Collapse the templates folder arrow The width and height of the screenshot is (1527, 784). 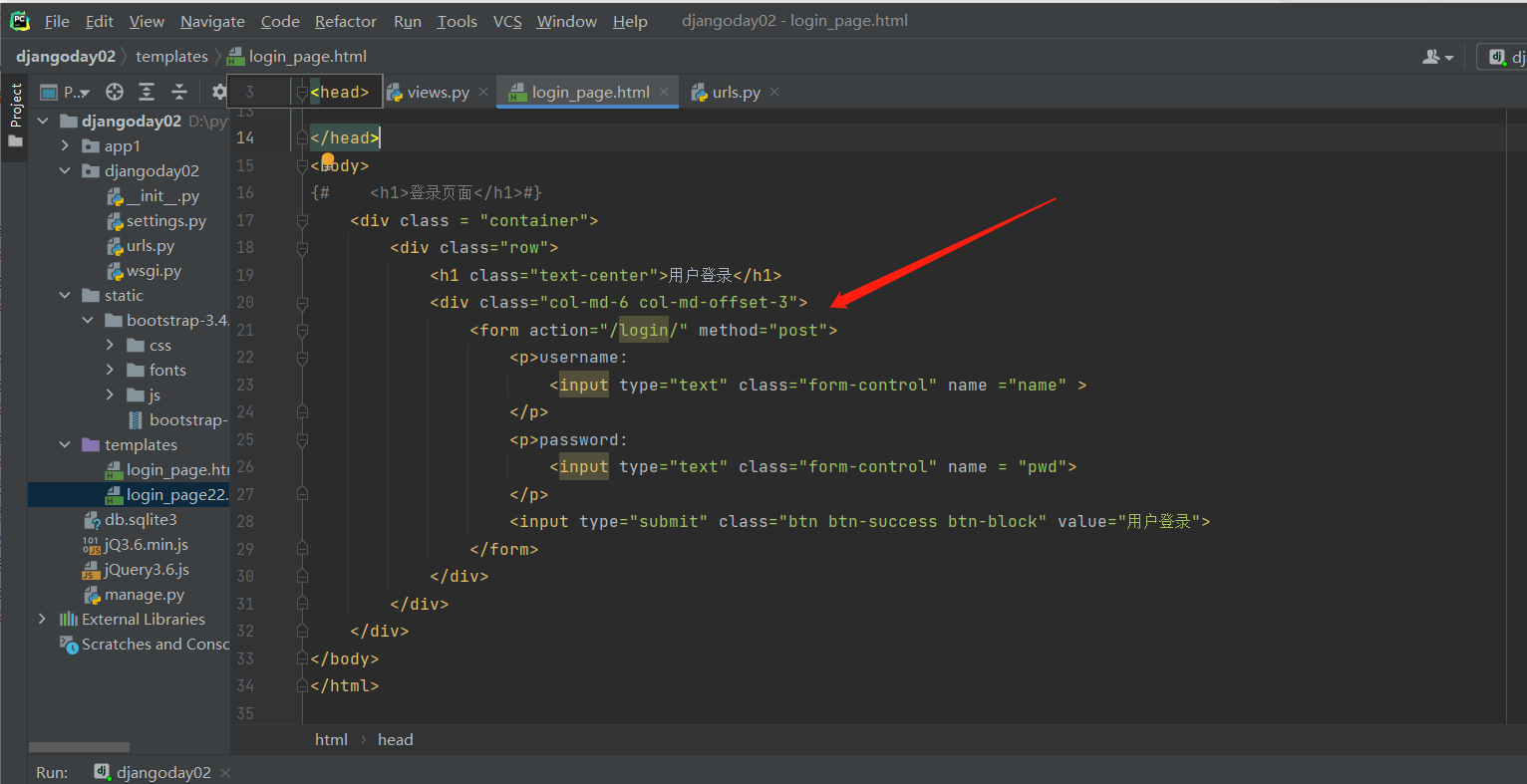(x=65, y=445)
